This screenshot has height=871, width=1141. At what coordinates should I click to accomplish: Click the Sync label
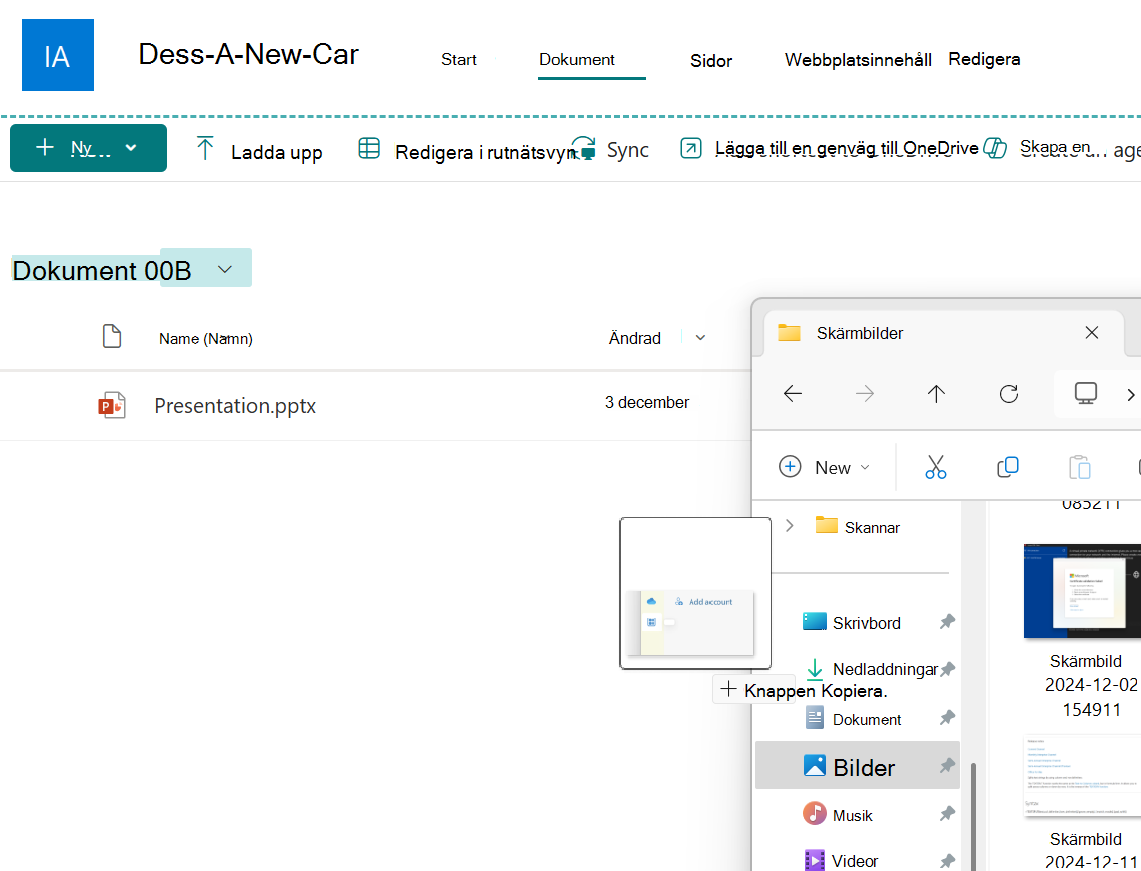(627, 150)
